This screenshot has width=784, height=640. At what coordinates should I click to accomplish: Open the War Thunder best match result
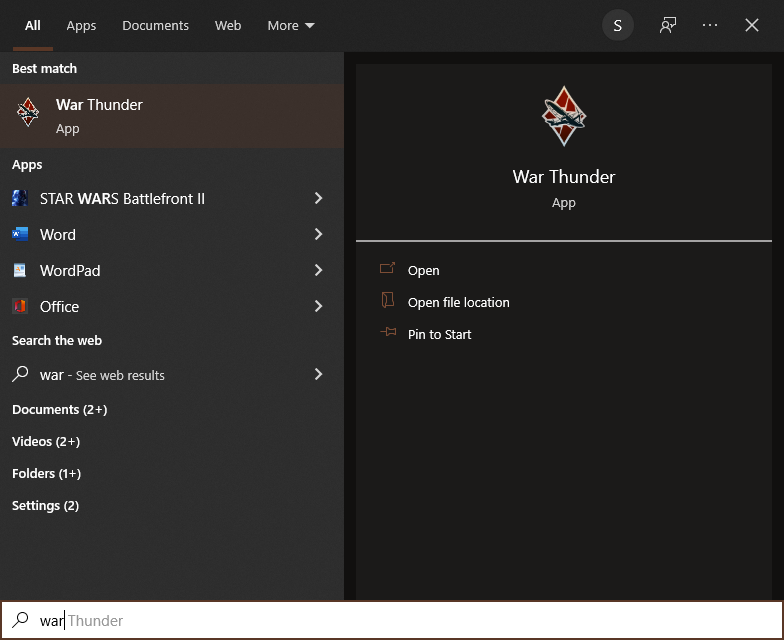coord(172,116)
